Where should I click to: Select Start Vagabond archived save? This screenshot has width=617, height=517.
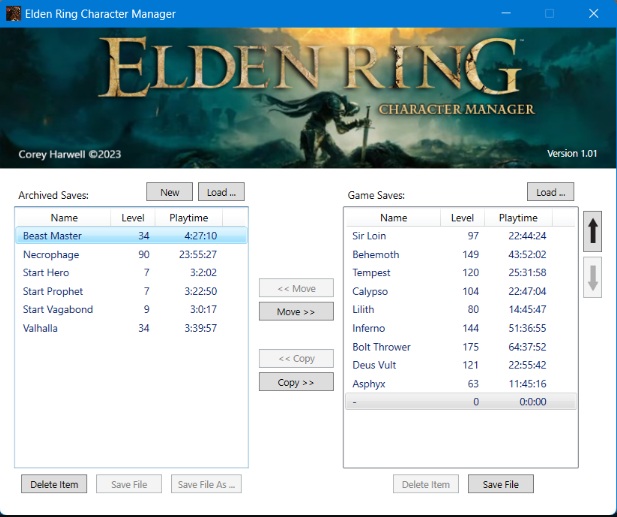point(131,309)
